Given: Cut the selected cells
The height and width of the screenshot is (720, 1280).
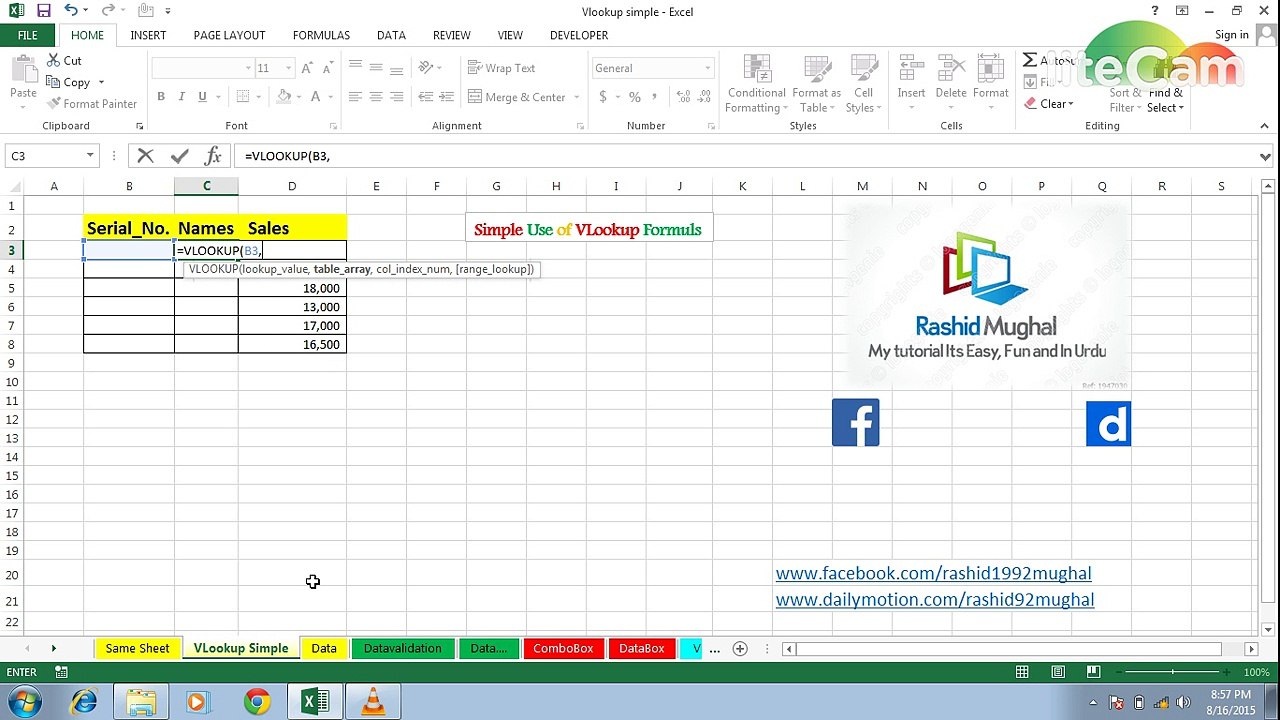Looking at the screenshot, I should 64,60.
